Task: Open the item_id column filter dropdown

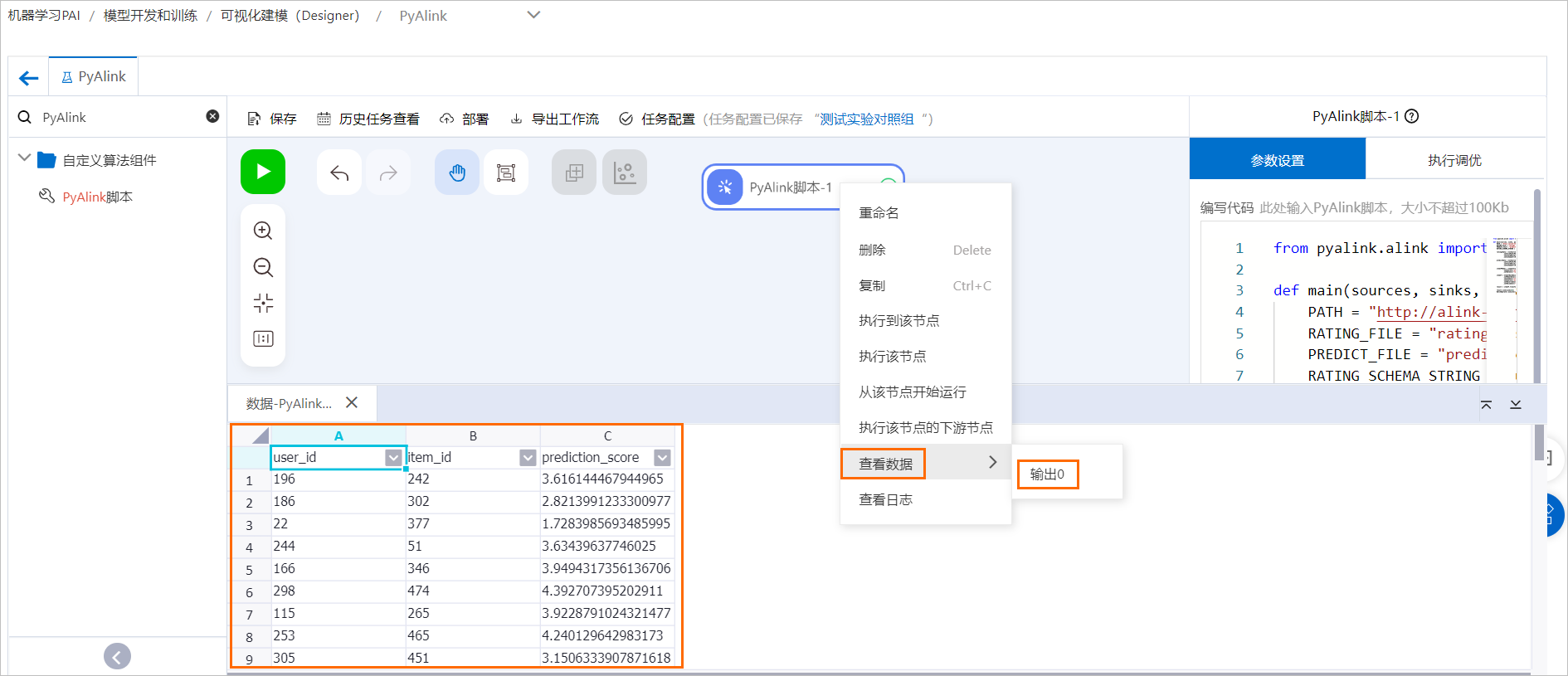Action: 528,458
